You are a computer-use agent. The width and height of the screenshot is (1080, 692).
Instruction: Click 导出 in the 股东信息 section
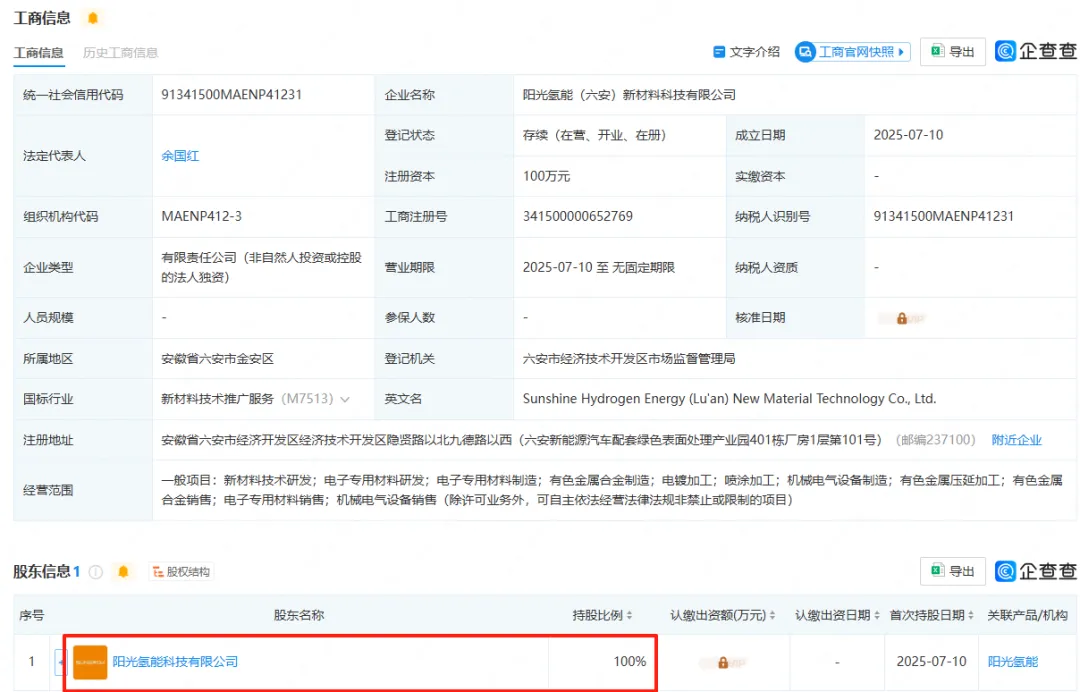pos(953,572)
